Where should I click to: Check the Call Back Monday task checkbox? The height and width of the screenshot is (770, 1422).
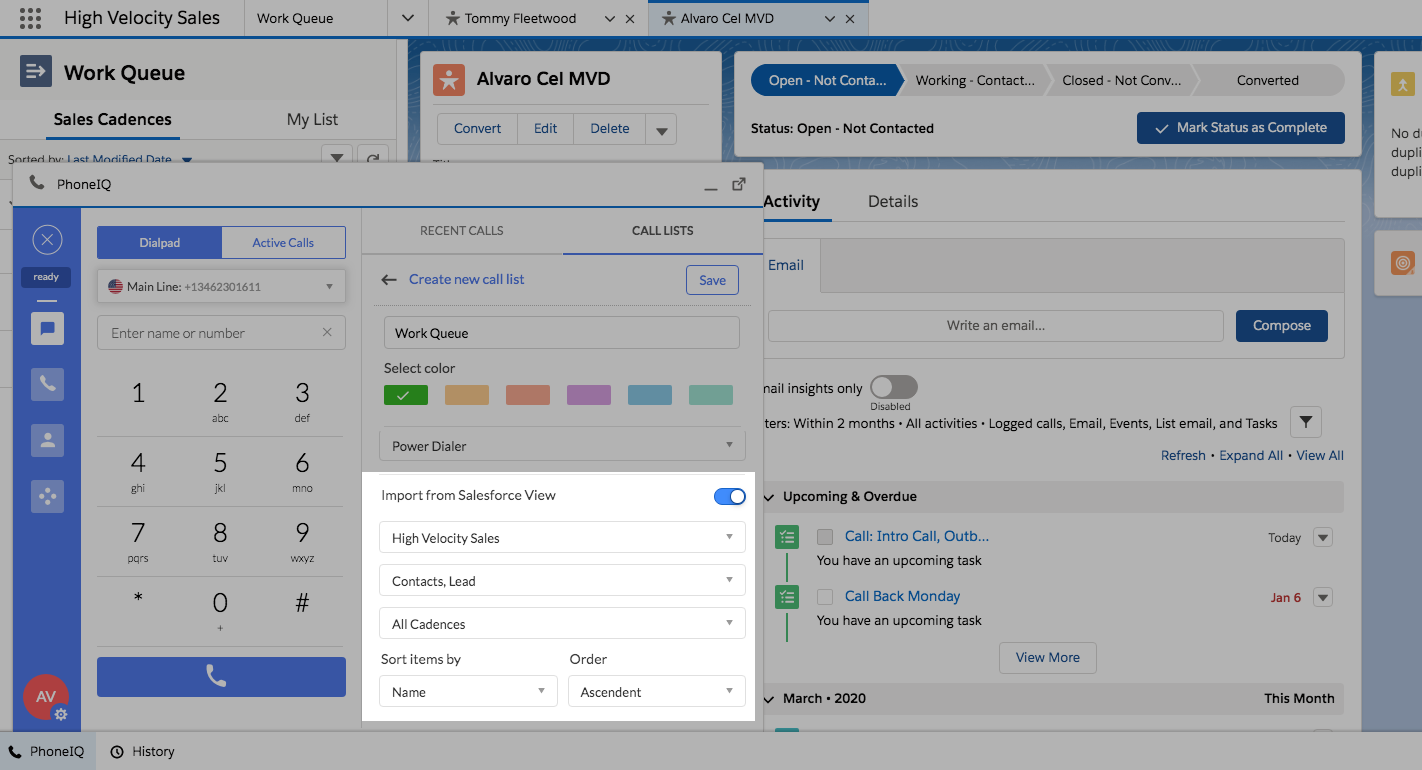coord(825,597)
